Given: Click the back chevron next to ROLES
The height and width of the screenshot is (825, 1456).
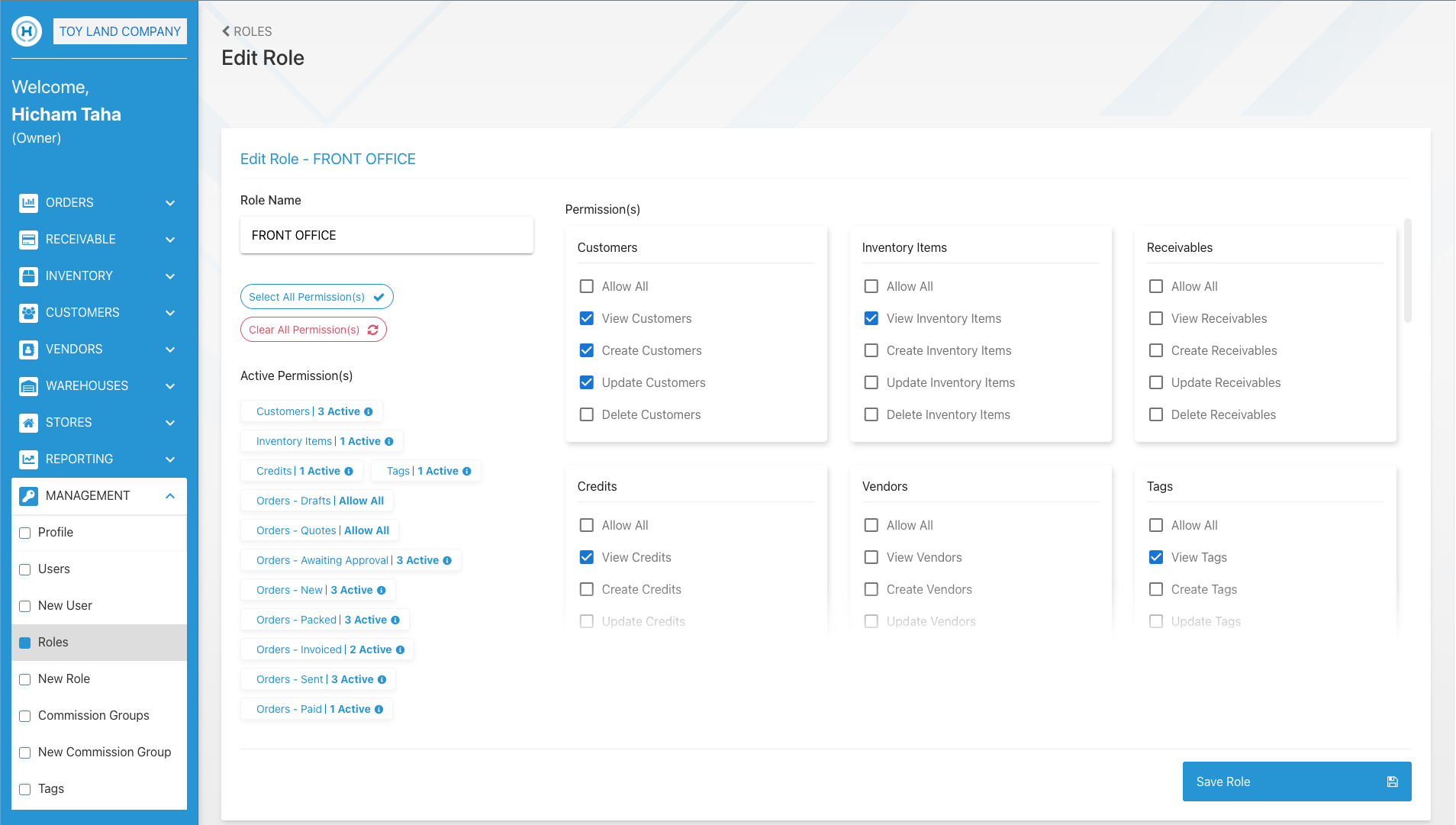Looking at the screenshot, I should pos(226,31).
